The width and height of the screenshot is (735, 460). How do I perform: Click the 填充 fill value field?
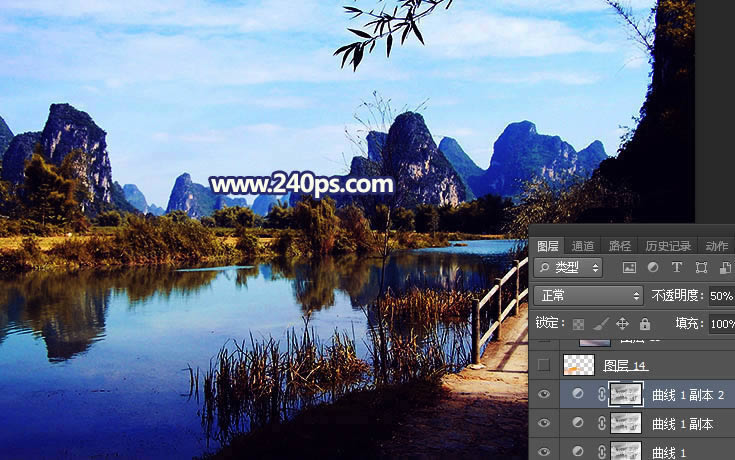(721, 324)
